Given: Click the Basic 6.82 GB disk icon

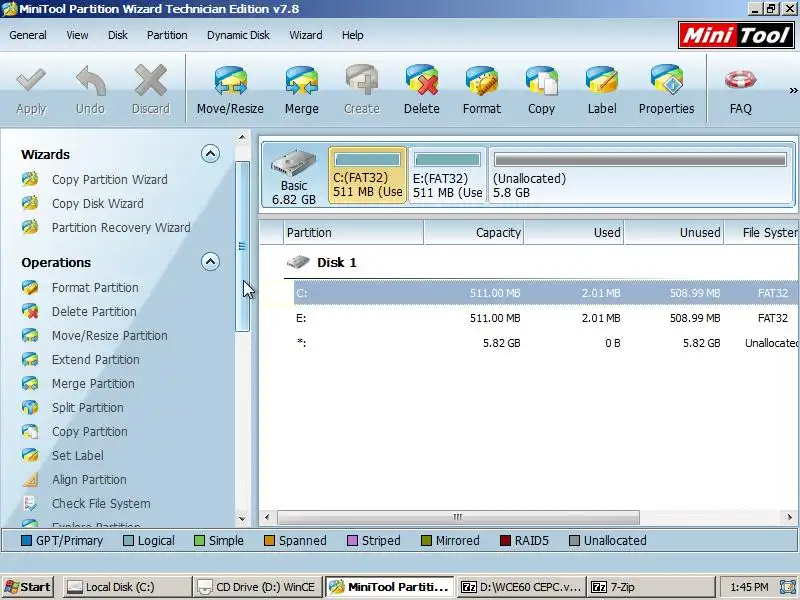Looking at the screenshot, I should click(x=293, y=177).
